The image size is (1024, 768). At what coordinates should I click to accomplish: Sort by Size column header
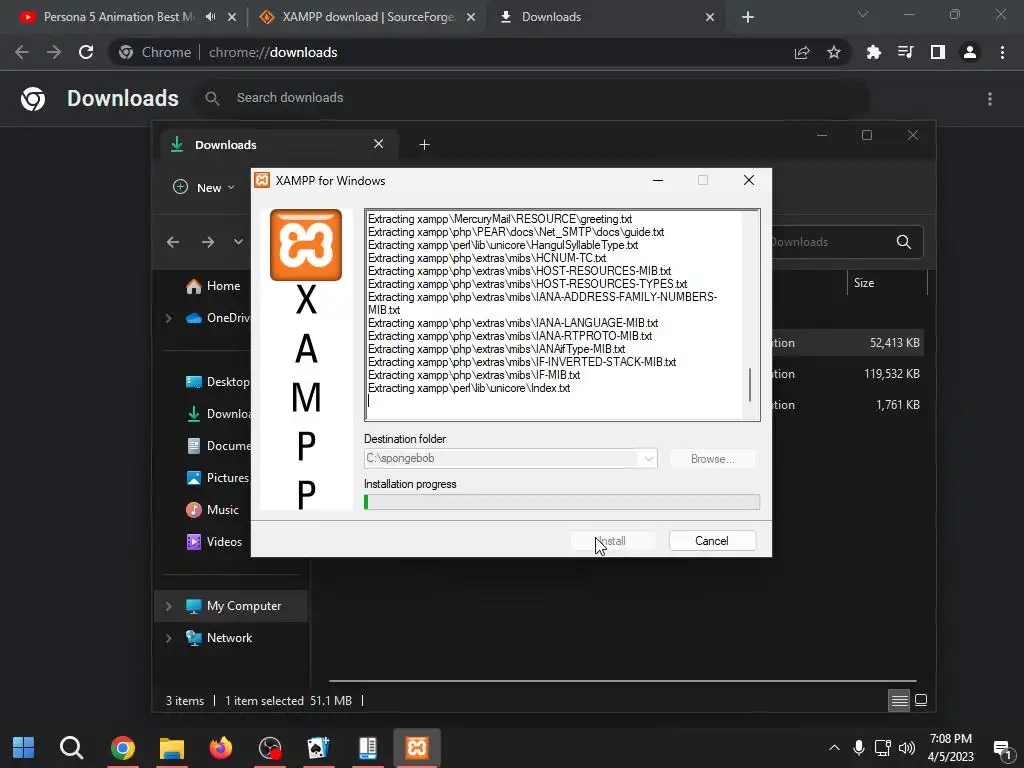click(887, 283)
